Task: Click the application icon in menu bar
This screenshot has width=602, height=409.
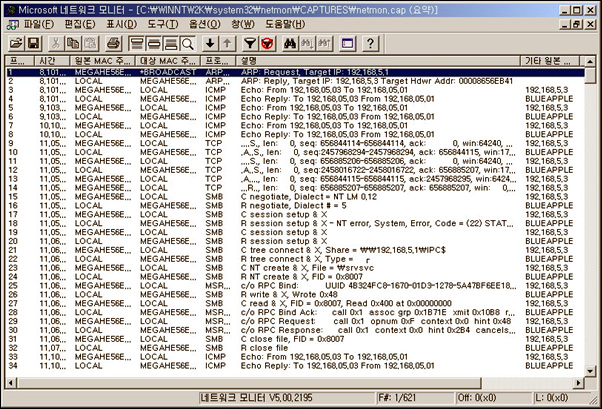Action: pos(12,25)
